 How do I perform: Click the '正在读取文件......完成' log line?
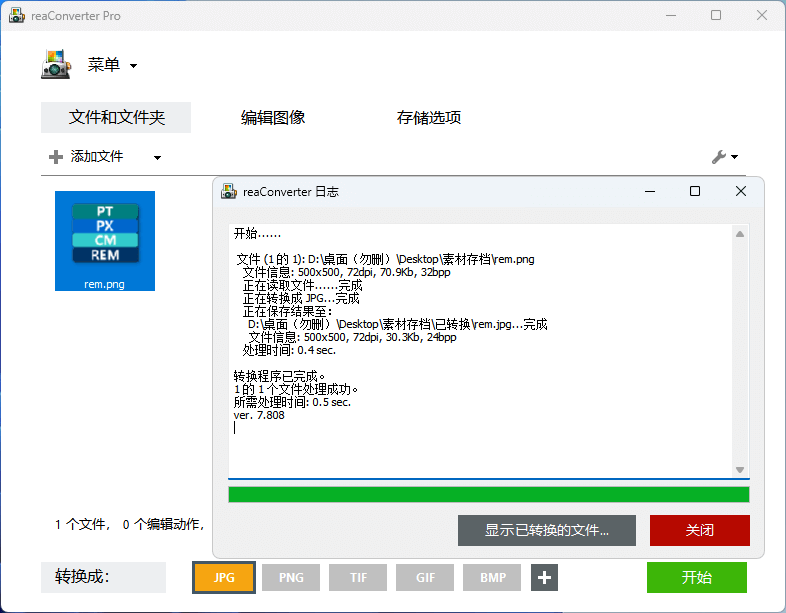click(302, 286)
